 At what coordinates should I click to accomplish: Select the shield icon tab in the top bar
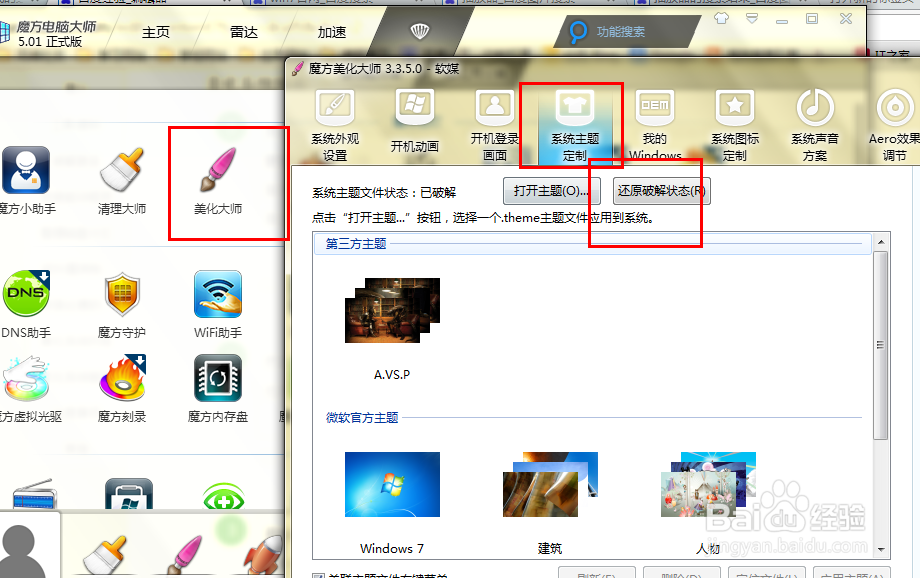[x=420, y=31]
